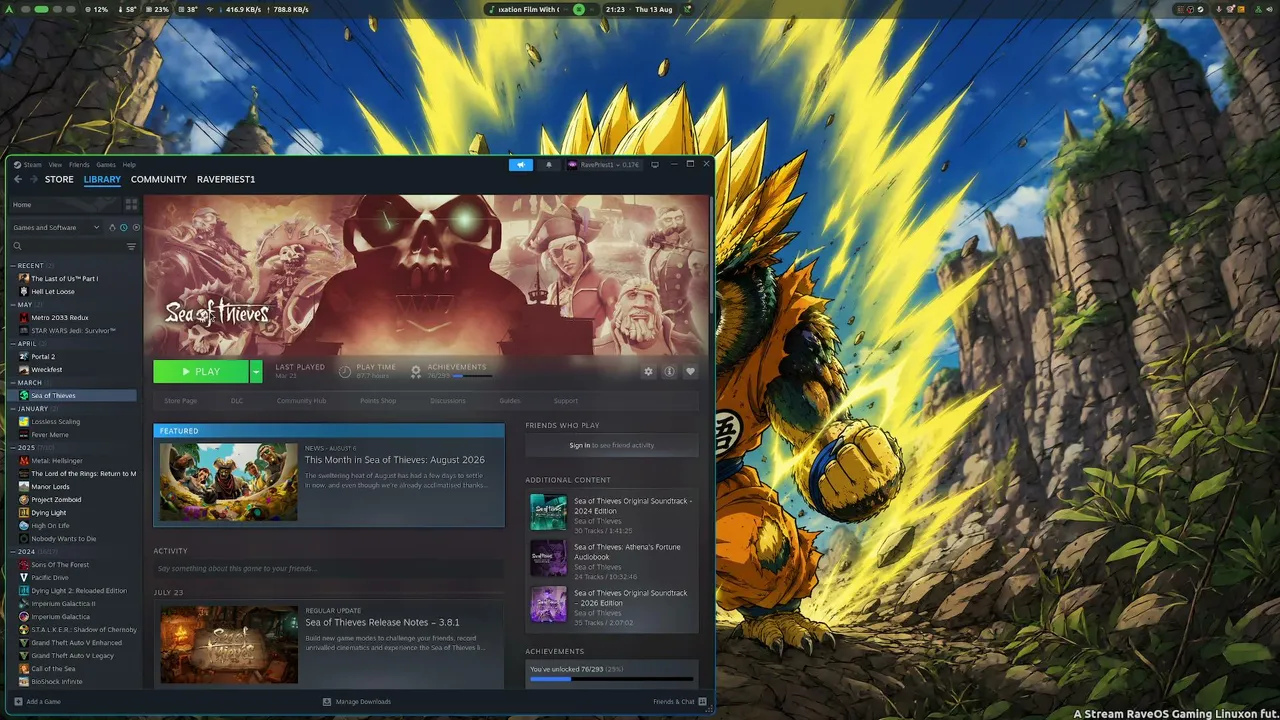Open the Steam notifications bell

point(548,164)
